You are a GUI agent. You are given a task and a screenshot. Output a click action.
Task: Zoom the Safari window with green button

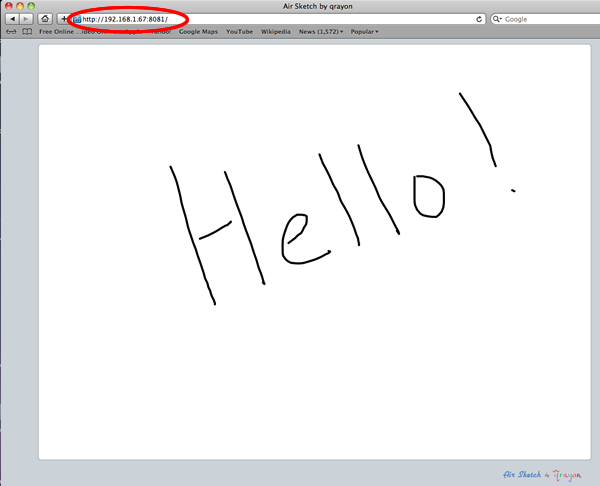(31, 6)
